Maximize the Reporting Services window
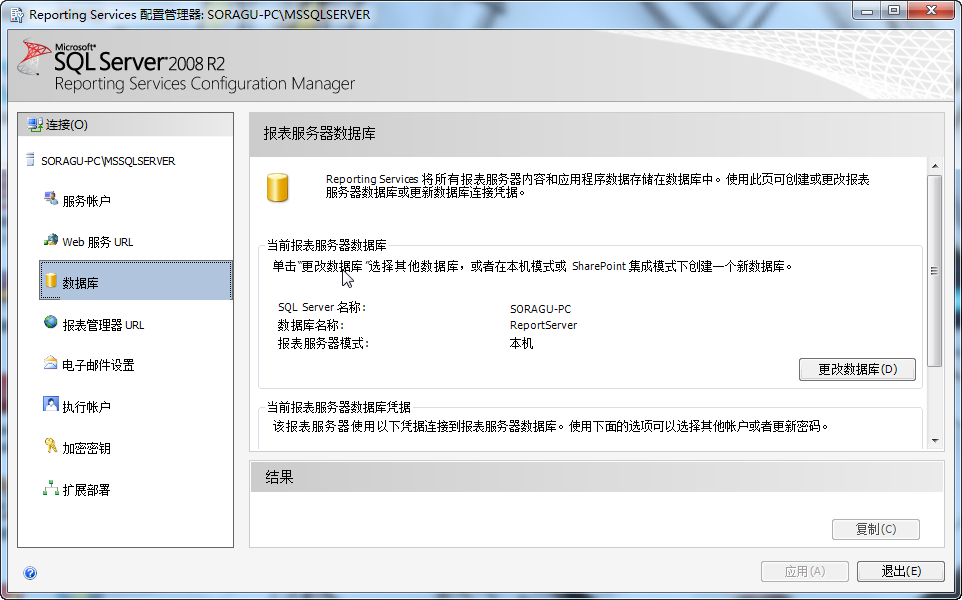This screenshot has width=962, height=600. click(x=895, y=10)
